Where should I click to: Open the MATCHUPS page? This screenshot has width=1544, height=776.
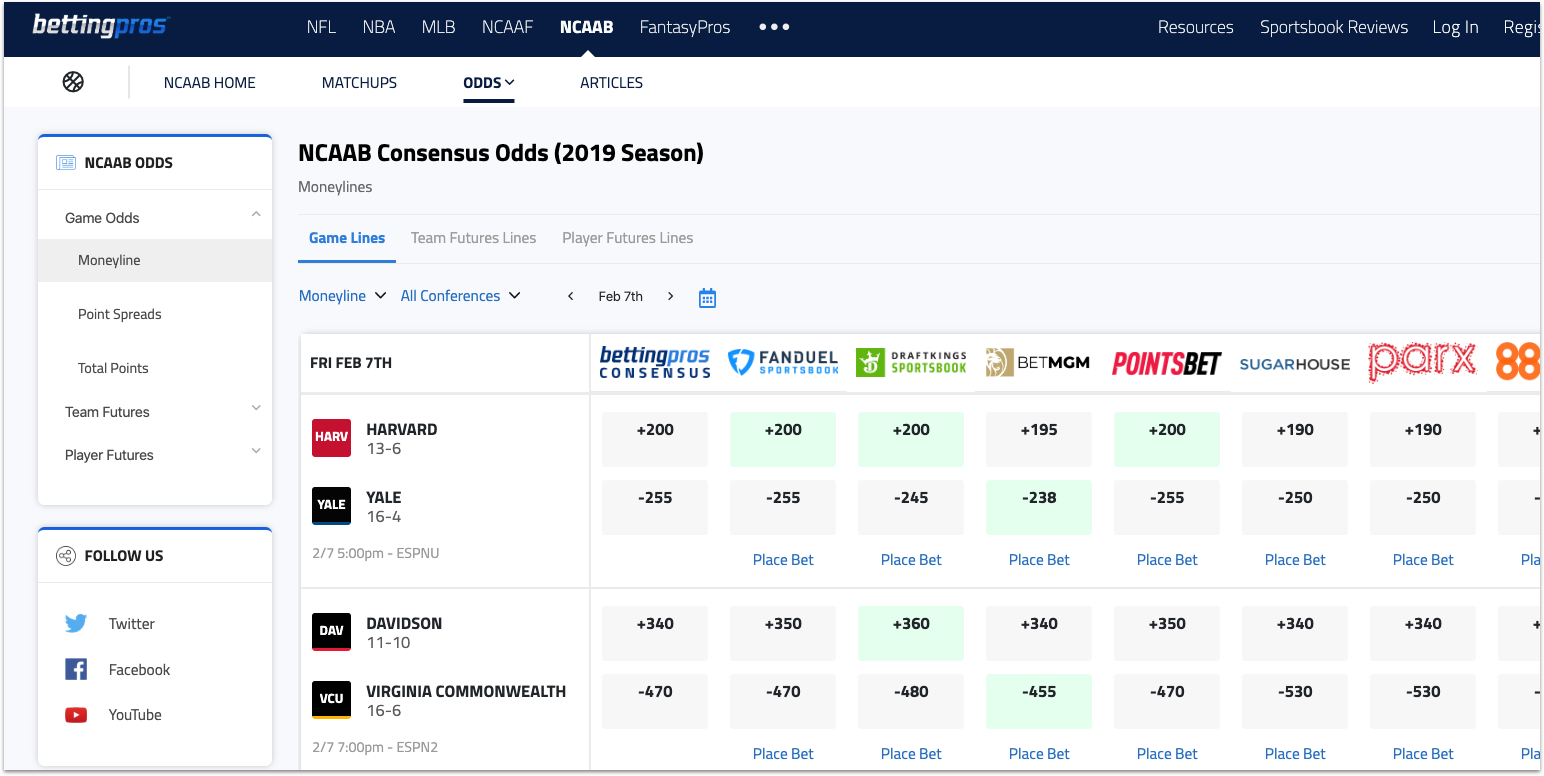pos(359,83)
